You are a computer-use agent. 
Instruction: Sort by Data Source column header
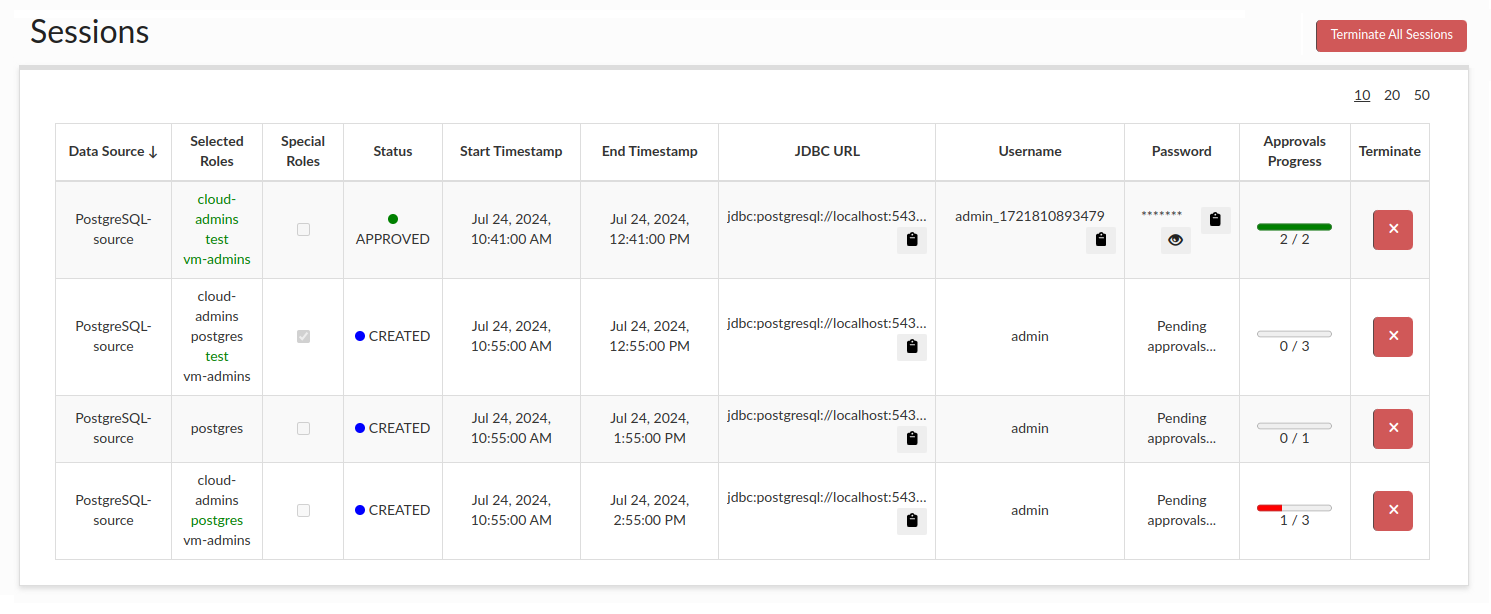[x=113, y=152]
